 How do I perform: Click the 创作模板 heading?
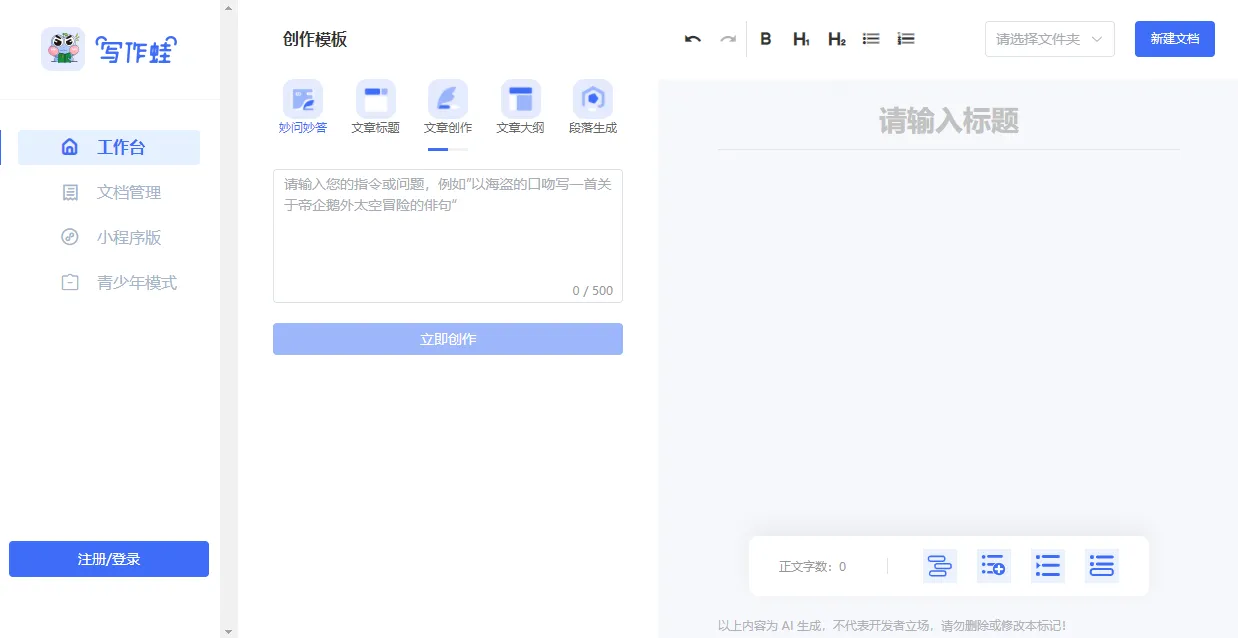(315, 40)
